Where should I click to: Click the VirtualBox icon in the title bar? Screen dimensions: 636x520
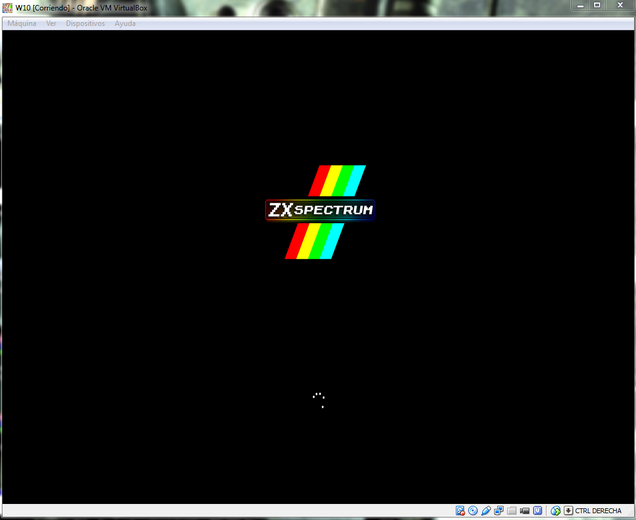click(x=7, y=8)
